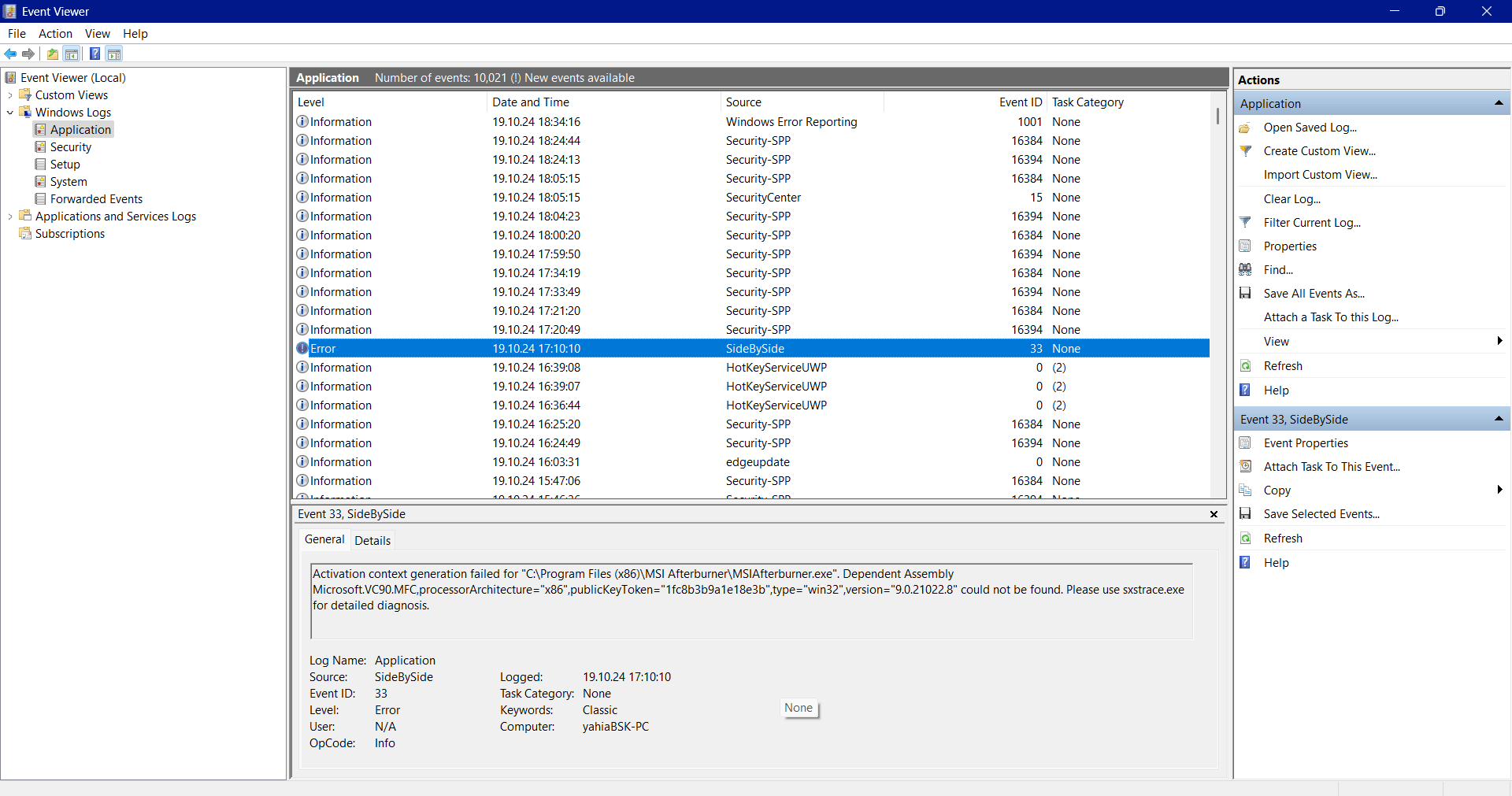Screen dimensions: 1512x796
Task: Open the File menu
Action: click(17, 34)
